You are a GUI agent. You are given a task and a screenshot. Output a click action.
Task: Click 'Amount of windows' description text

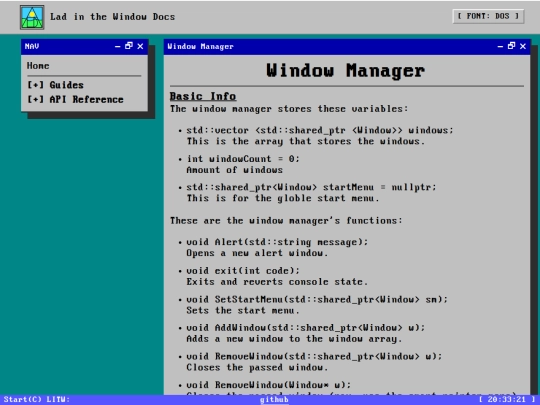coord(235,170)
